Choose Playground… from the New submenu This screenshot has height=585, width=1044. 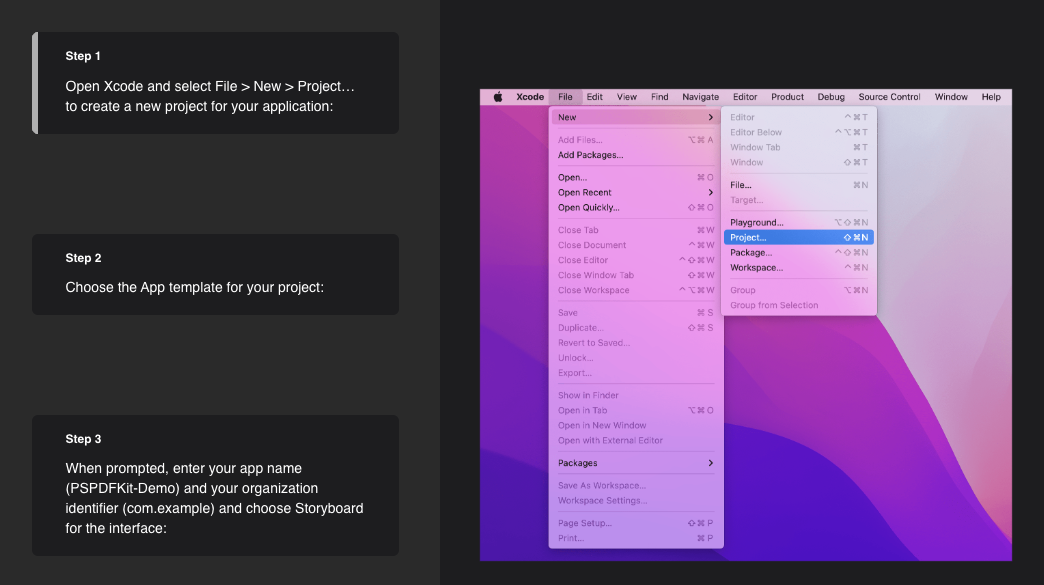(757, 223)
